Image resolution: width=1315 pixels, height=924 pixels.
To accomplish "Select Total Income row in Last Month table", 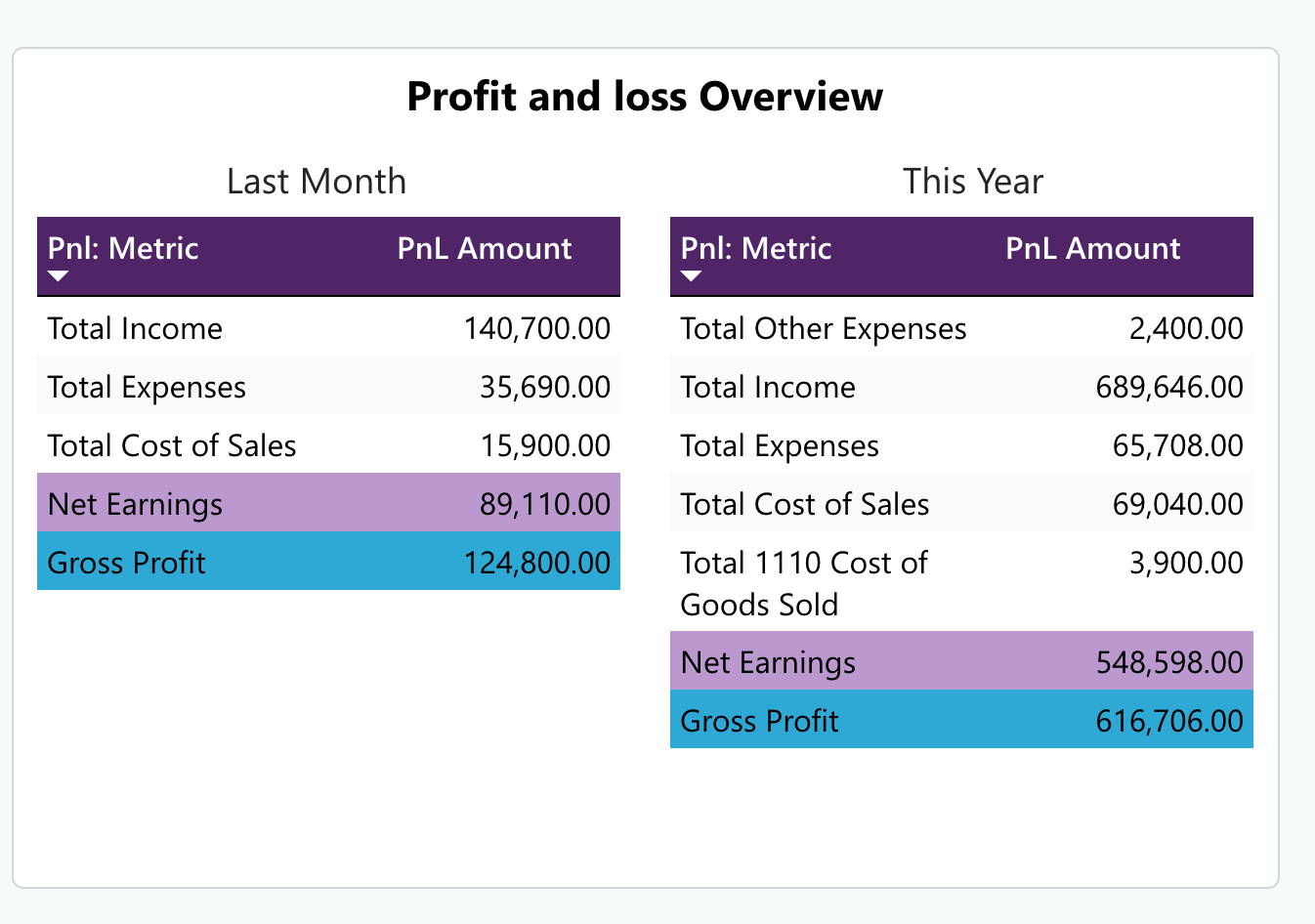I will click(x=328, y=327).
